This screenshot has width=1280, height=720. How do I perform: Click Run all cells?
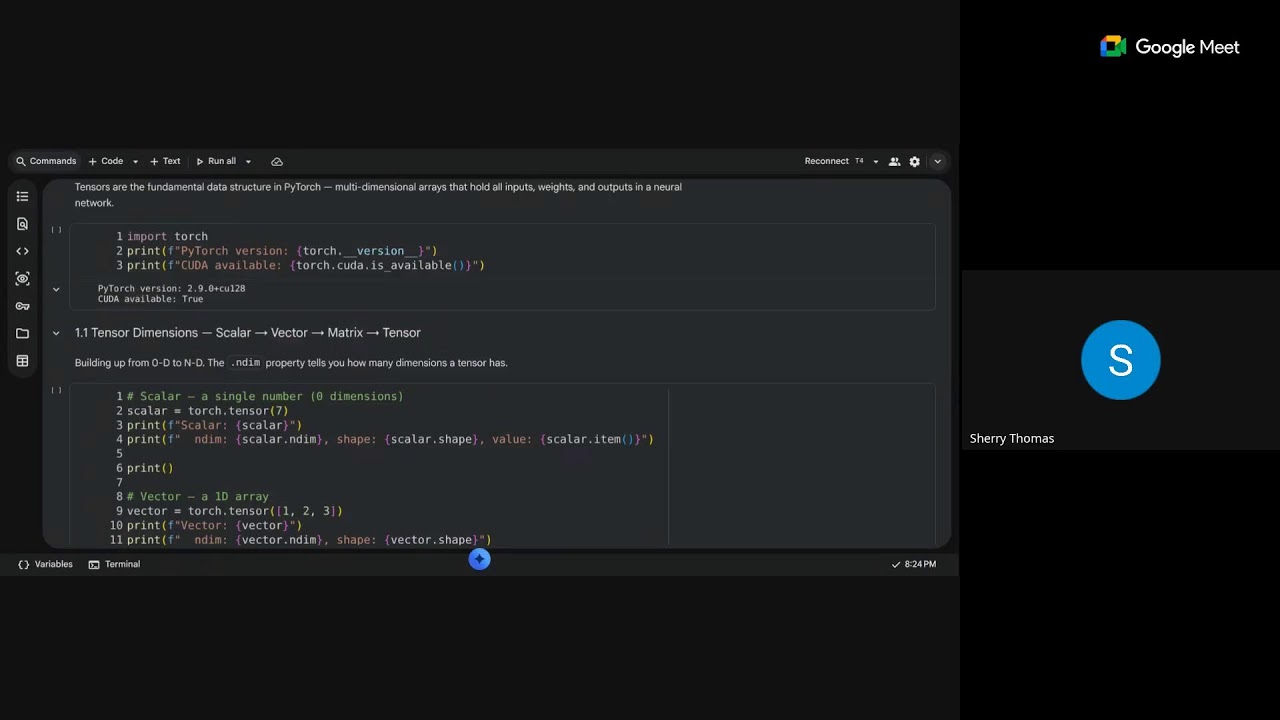pos(216,161)
